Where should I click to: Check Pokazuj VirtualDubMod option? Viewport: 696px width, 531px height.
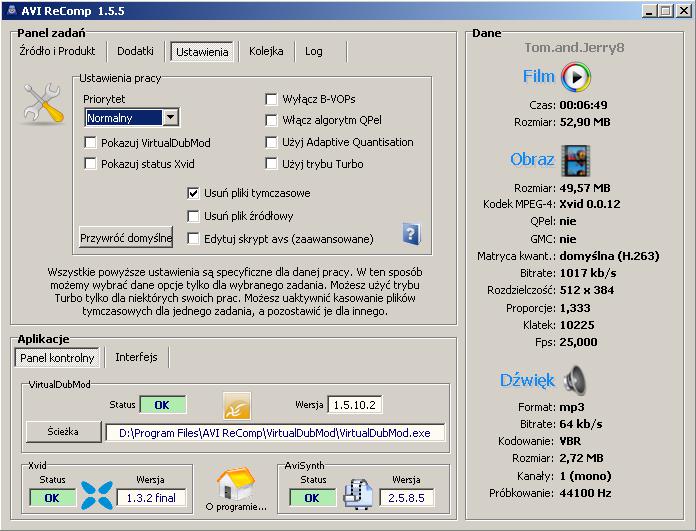pyautogui.click(x=90, y=143)
